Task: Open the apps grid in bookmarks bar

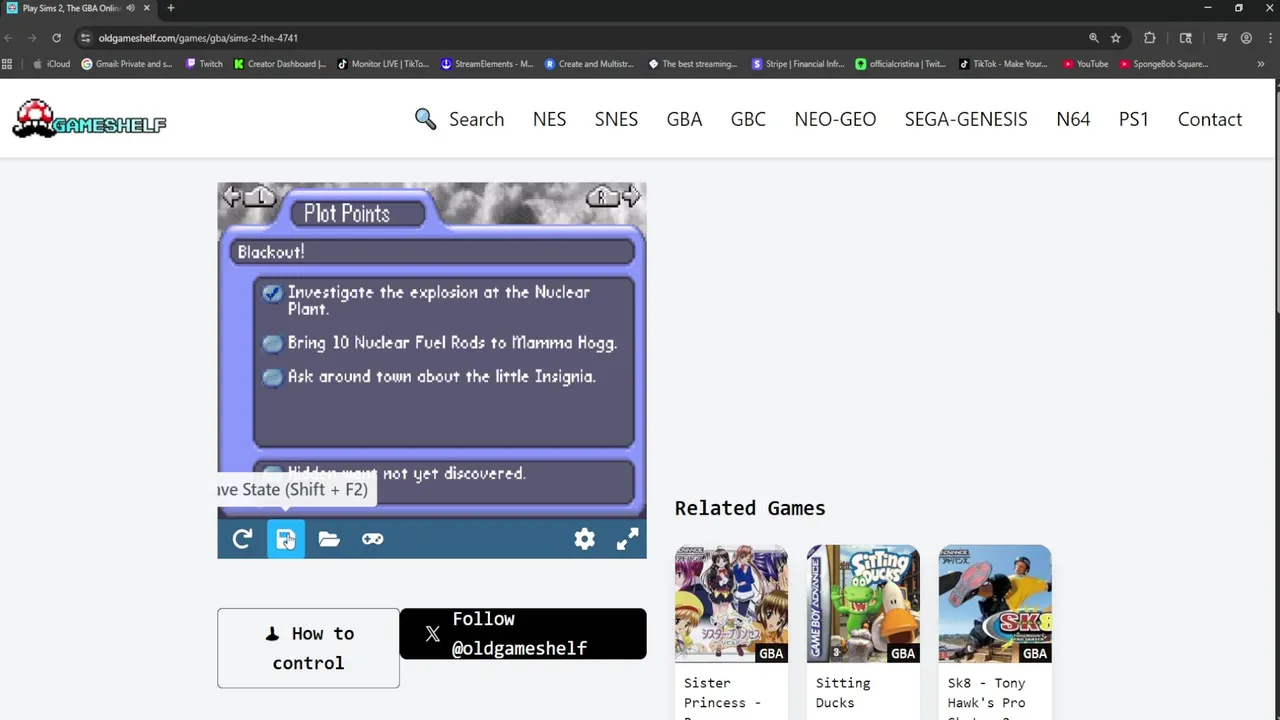Action: pyautogui.click(x=7, y=64)
